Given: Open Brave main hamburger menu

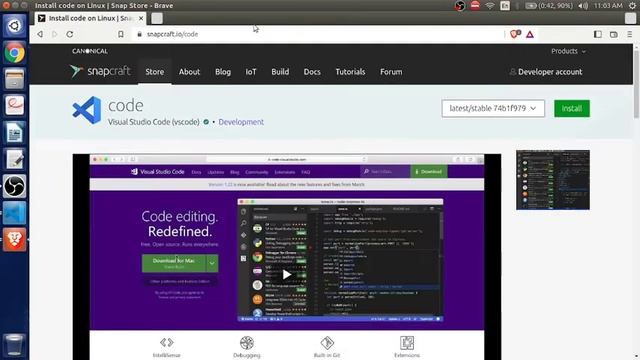Looking at the screenshot, I should pos(629,34).
